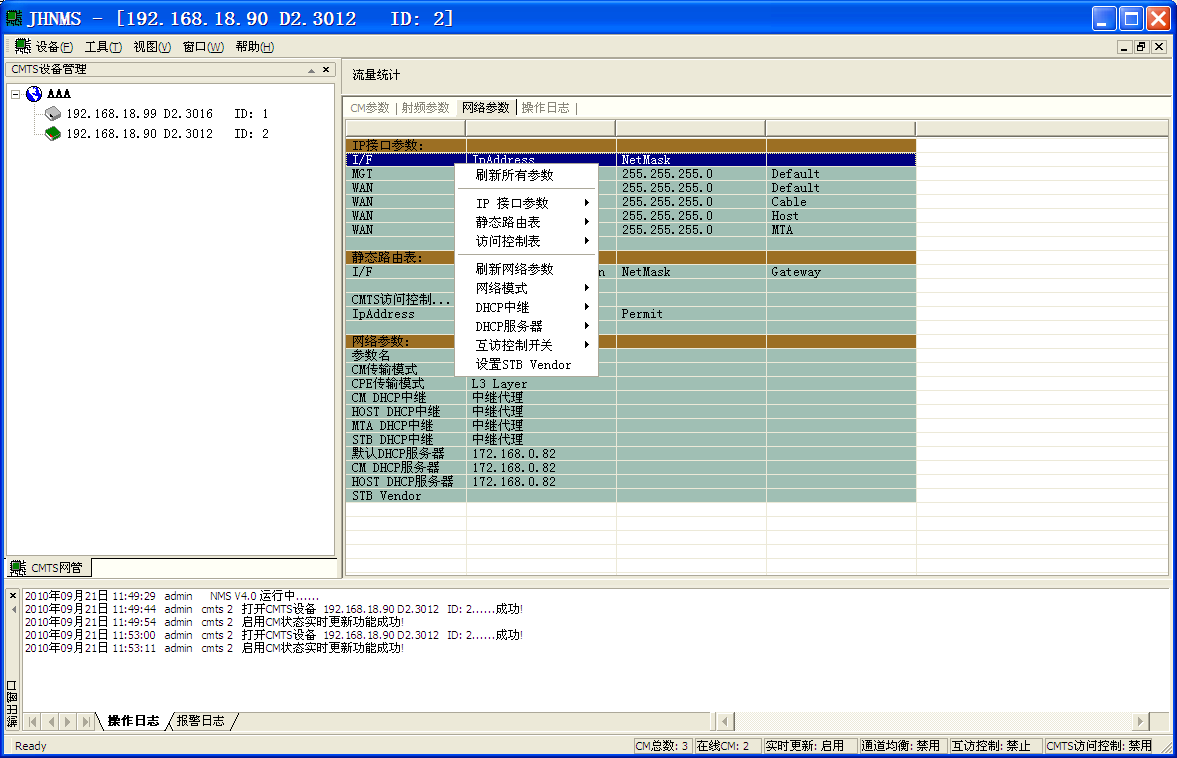
Task: Click the CMTS网管 tab icon at panel bottom
Action: [x=18, y=568]
